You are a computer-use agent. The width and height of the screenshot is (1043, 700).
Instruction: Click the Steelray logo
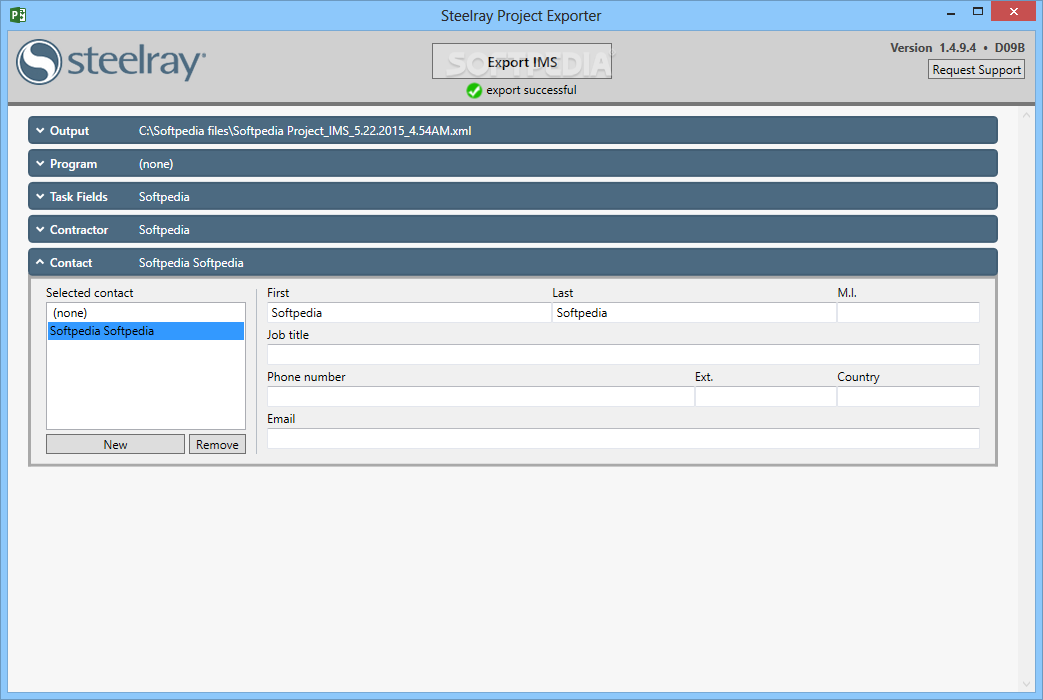click(x=111, y=62)
